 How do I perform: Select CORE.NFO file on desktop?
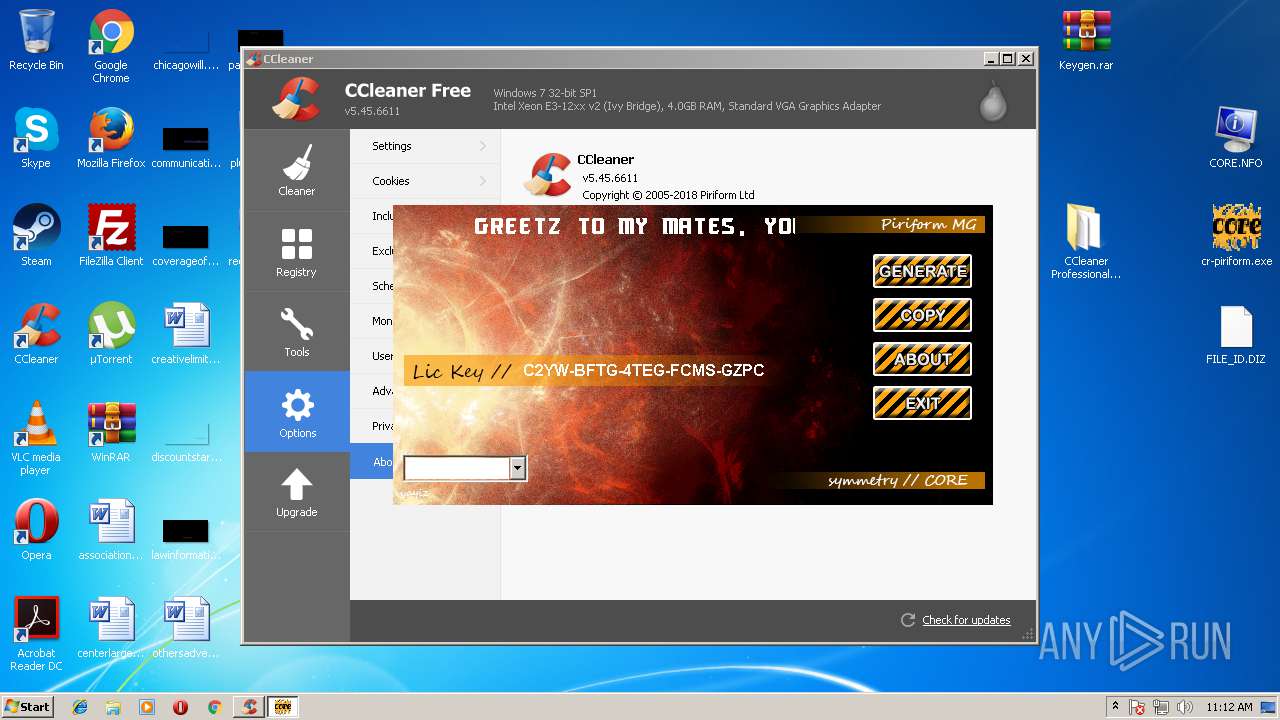(x=1236, y=138)
